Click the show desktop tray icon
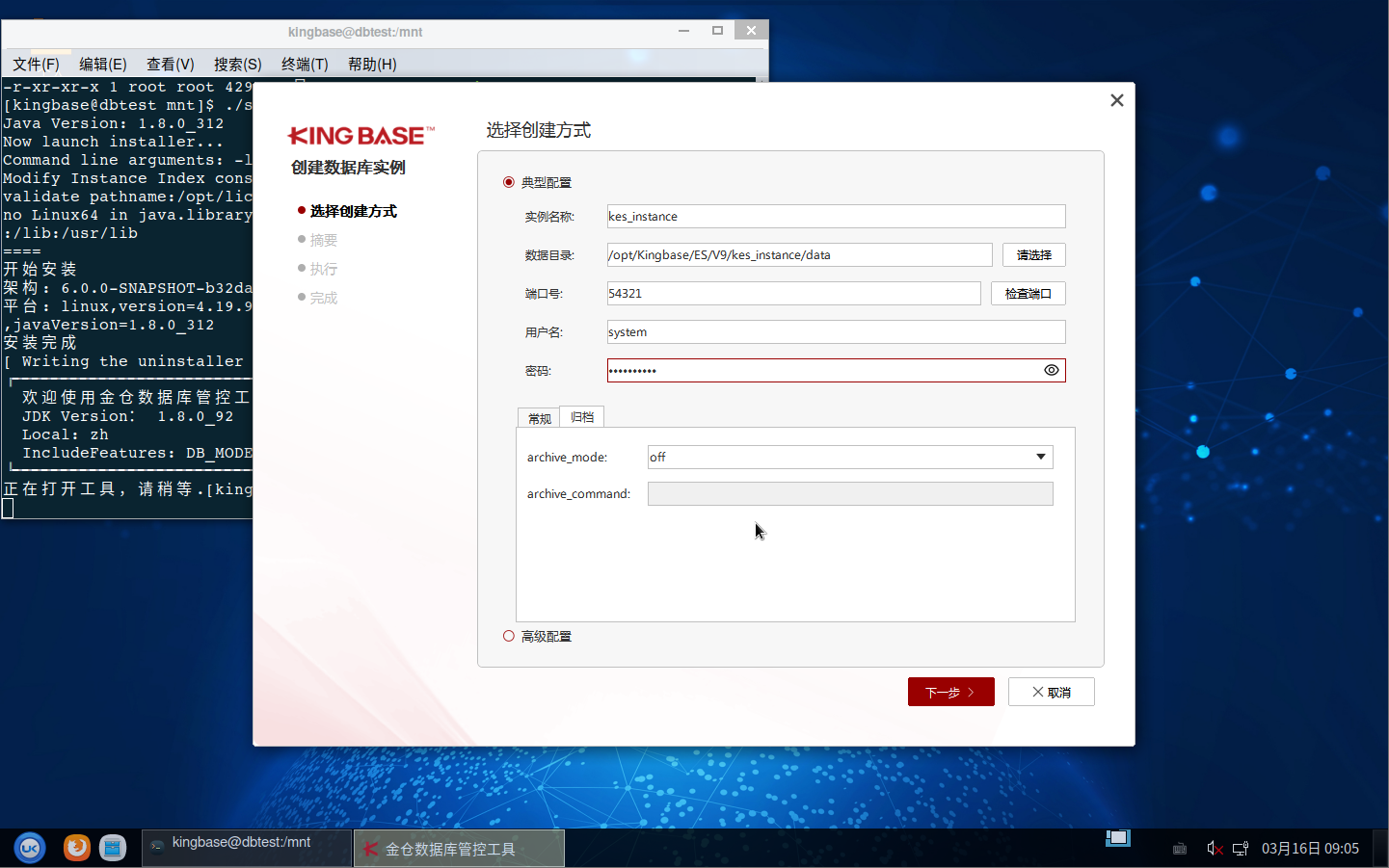This screenshot has width=1389, height=868. click(1118, 838)
